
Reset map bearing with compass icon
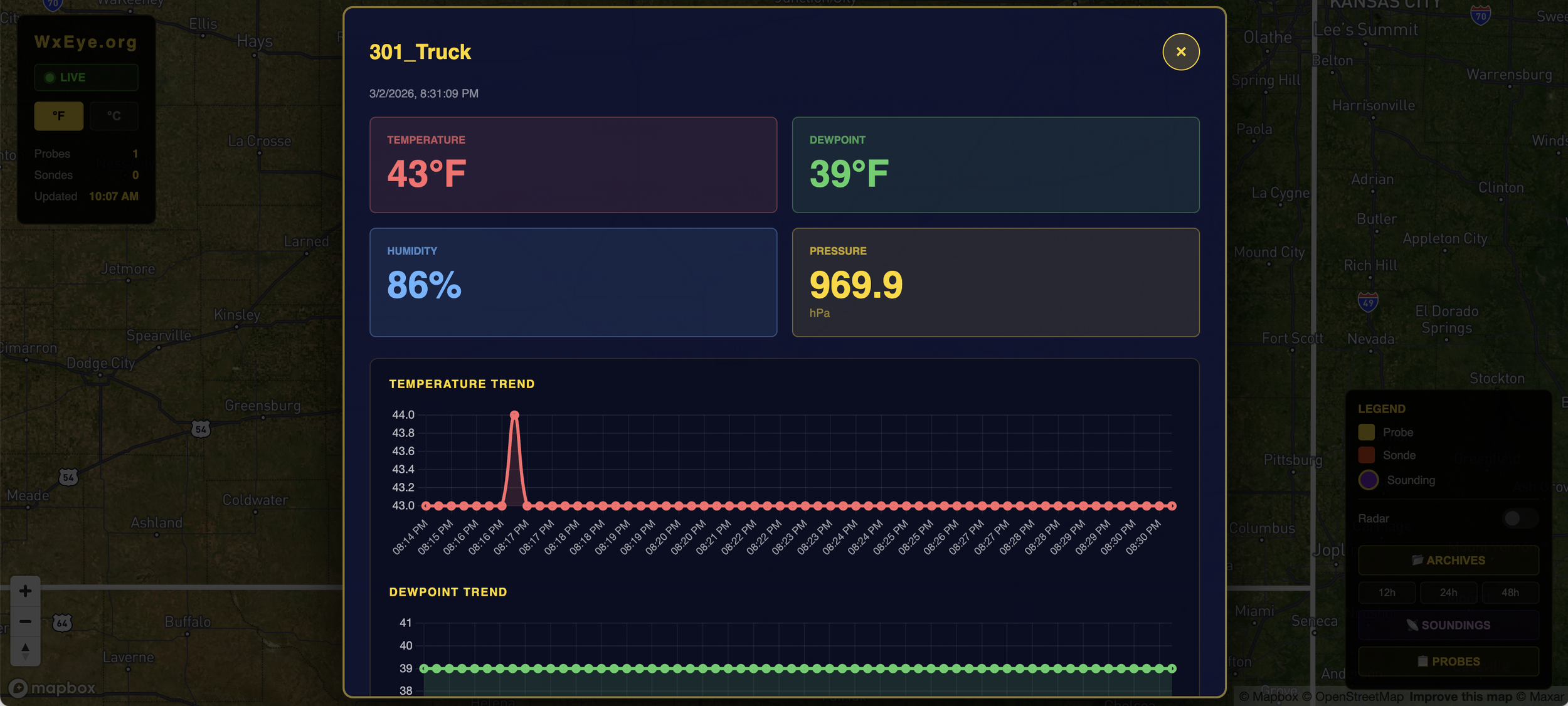pyautogui.click(x=25, y=650)
